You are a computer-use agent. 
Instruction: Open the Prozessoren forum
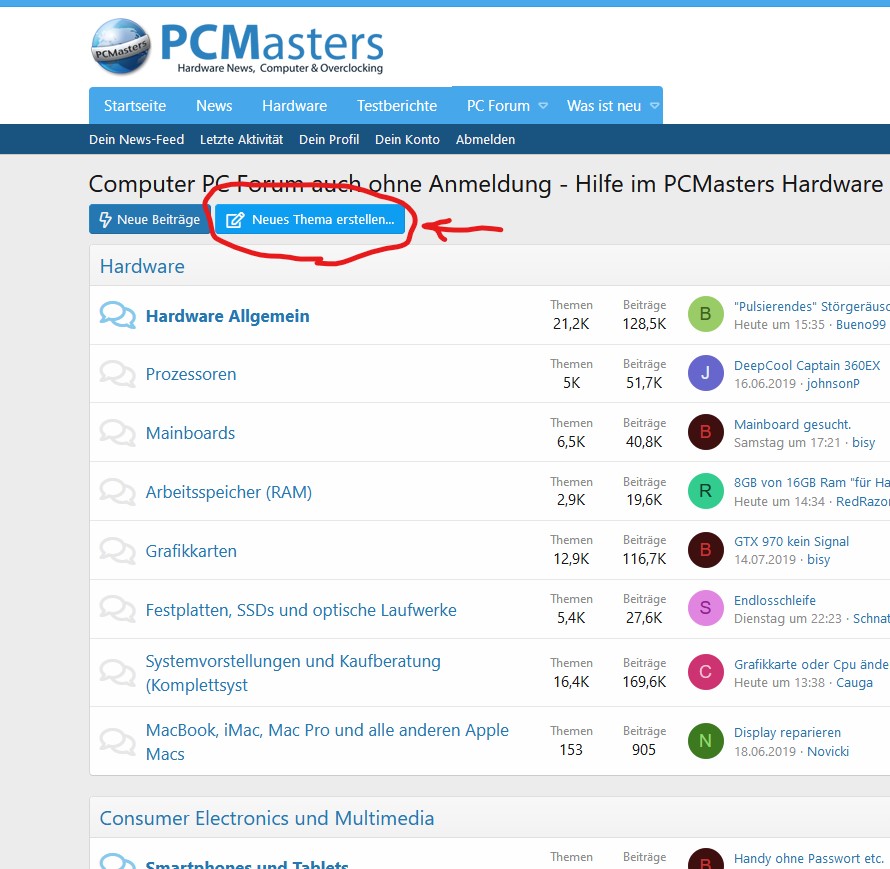[x=191, y=375]
